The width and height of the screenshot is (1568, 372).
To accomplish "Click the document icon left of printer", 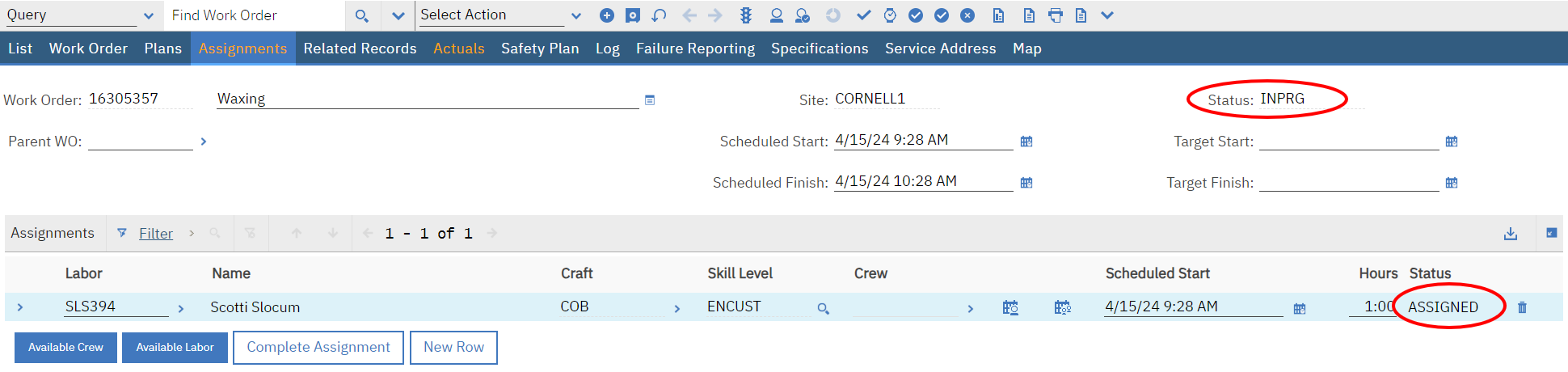I will tap(1029, 15).
